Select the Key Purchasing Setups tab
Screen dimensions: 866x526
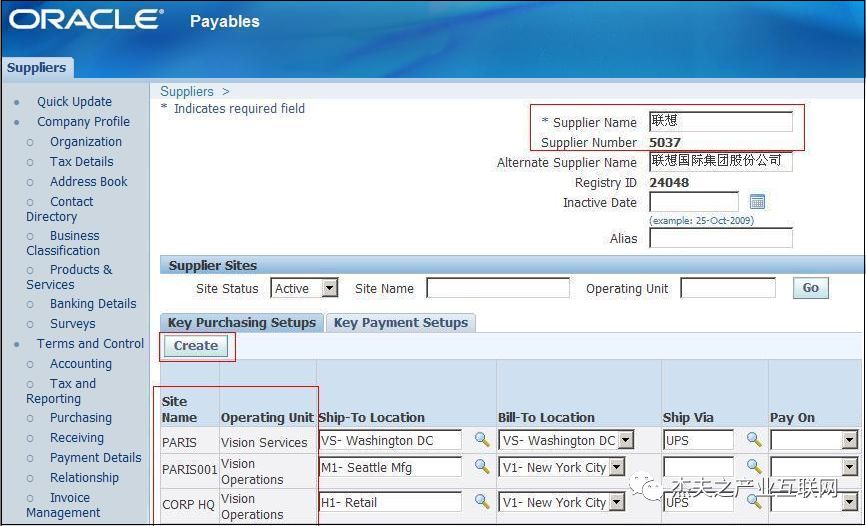pyautogui.click(x=241, y=323)
